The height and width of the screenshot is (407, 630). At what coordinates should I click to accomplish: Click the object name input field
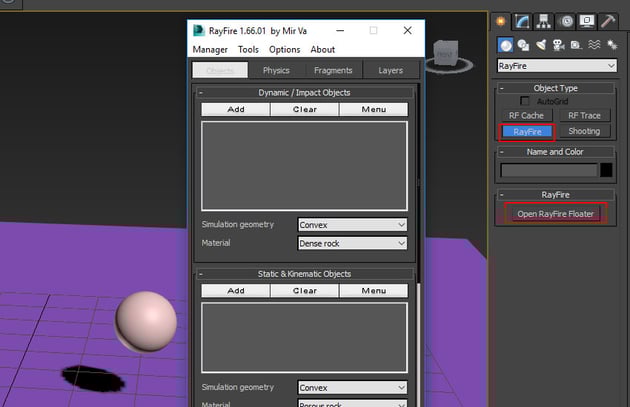point(549,170)
